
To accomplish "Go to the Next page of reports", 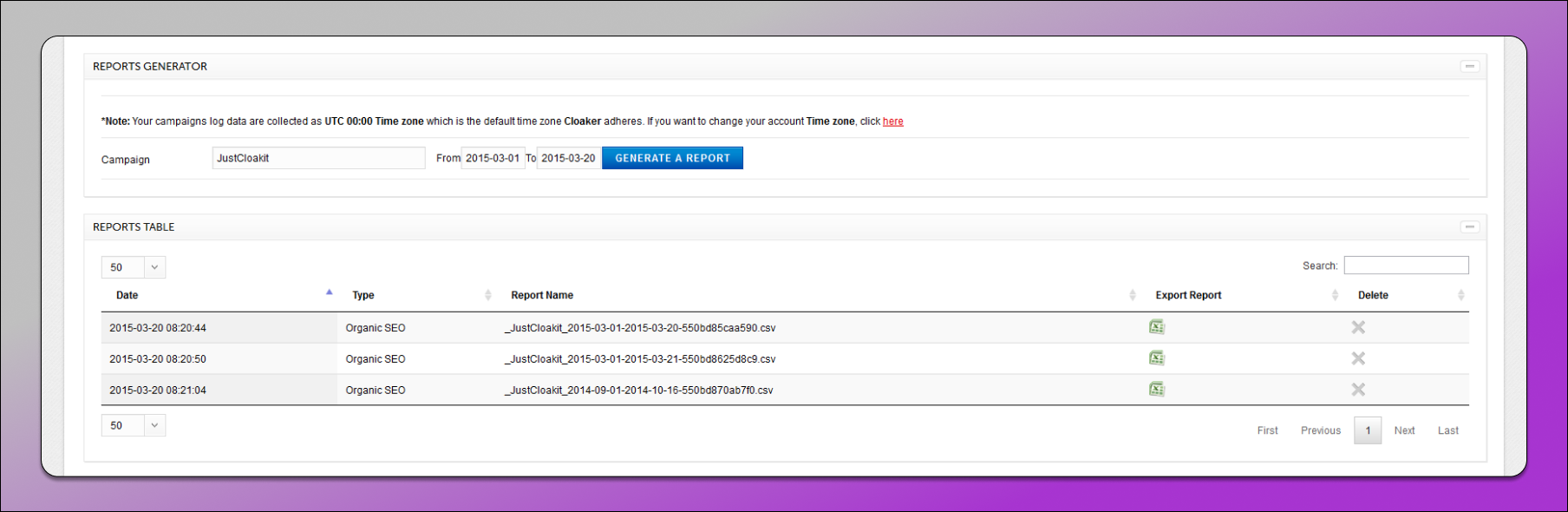I will [x=1404, y=430].
